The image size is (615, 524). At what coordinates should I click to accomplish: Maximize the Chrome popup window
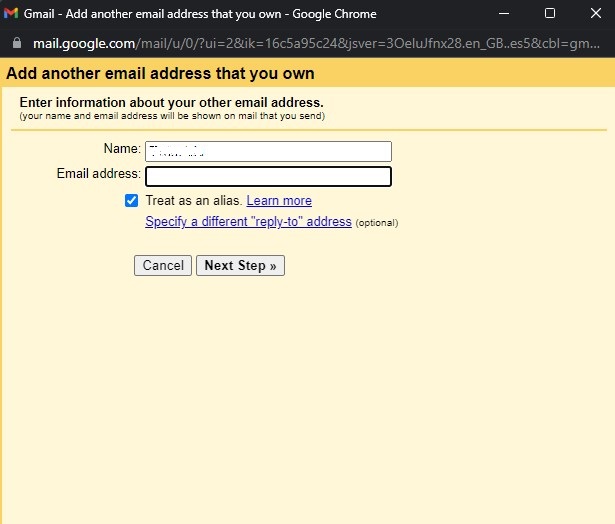(x=549, y=14)
